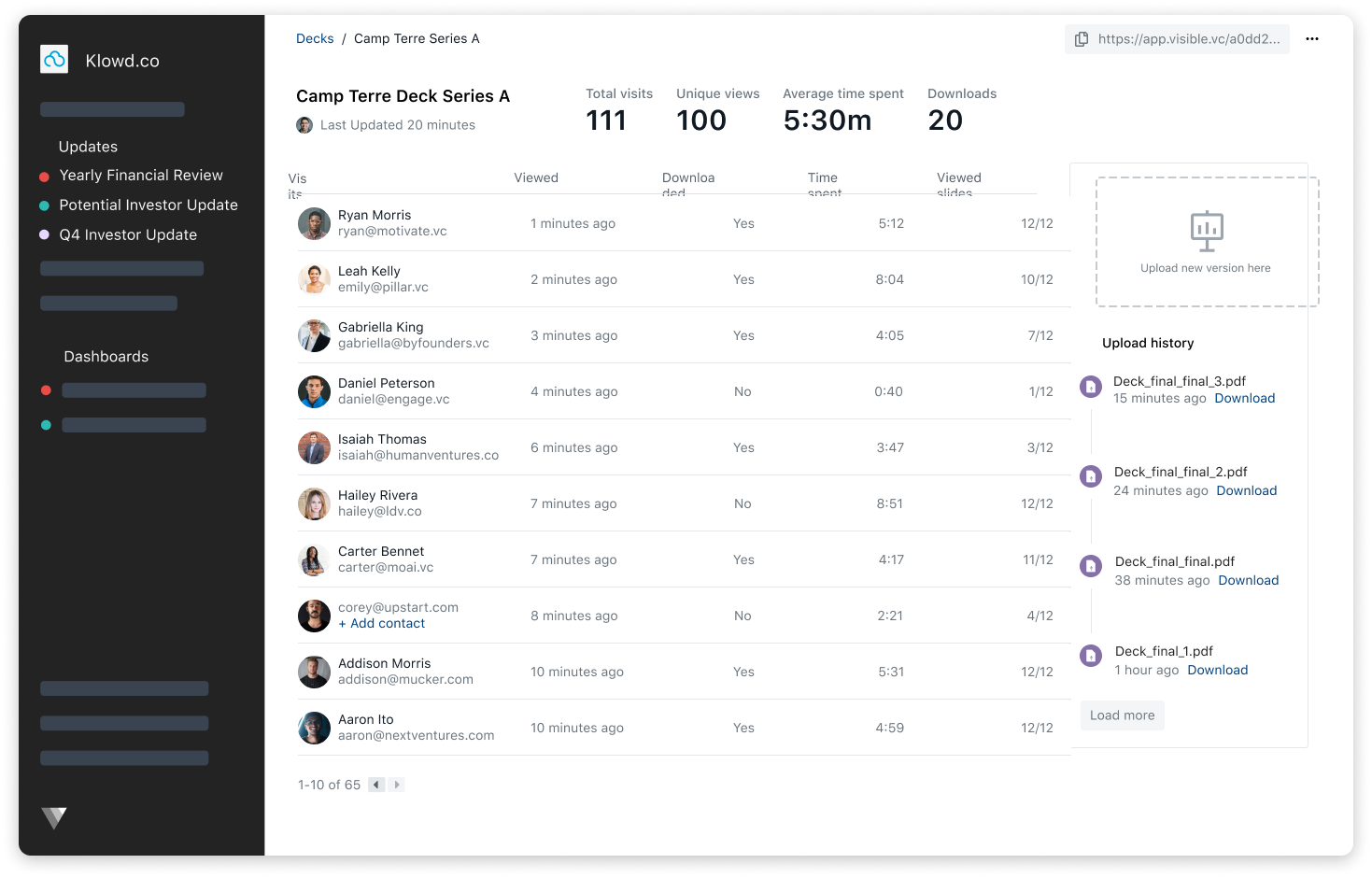Navigate to Decks via the breadcrumb
This screenshot has width=1372, height=878.
(315, 38)
